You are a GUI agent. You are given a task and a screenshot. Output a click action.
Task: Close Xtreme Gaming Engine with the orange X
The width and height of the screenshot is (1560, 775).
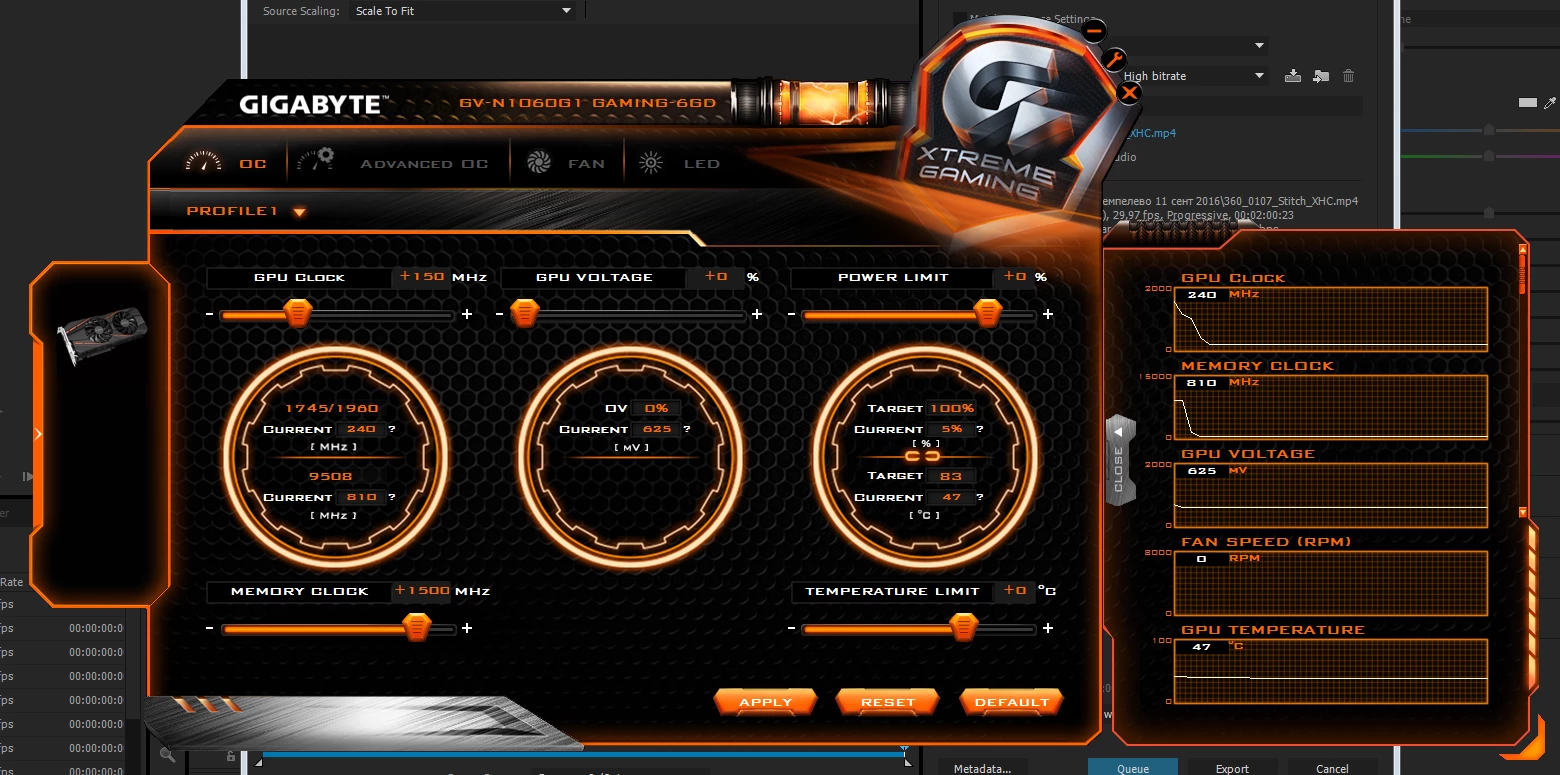click(1129, 93)
